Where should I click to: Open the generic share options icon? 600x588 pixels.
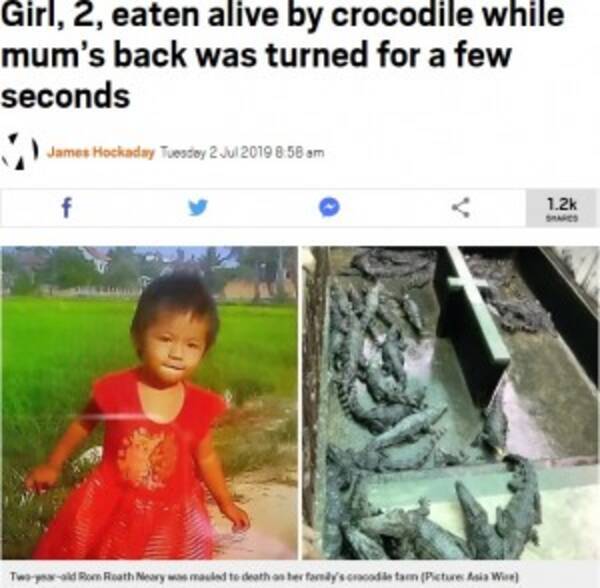pyautogui.click(x=460, y=207)
